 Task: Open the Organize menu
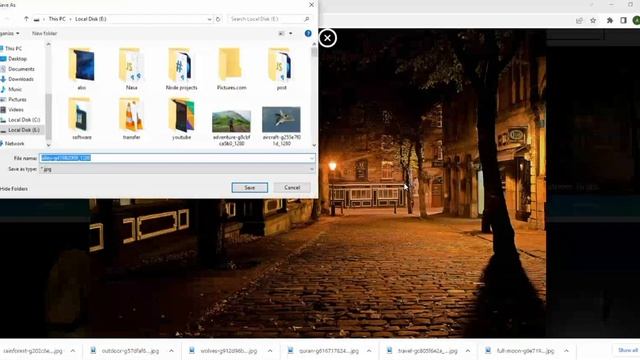pos(9,33)
